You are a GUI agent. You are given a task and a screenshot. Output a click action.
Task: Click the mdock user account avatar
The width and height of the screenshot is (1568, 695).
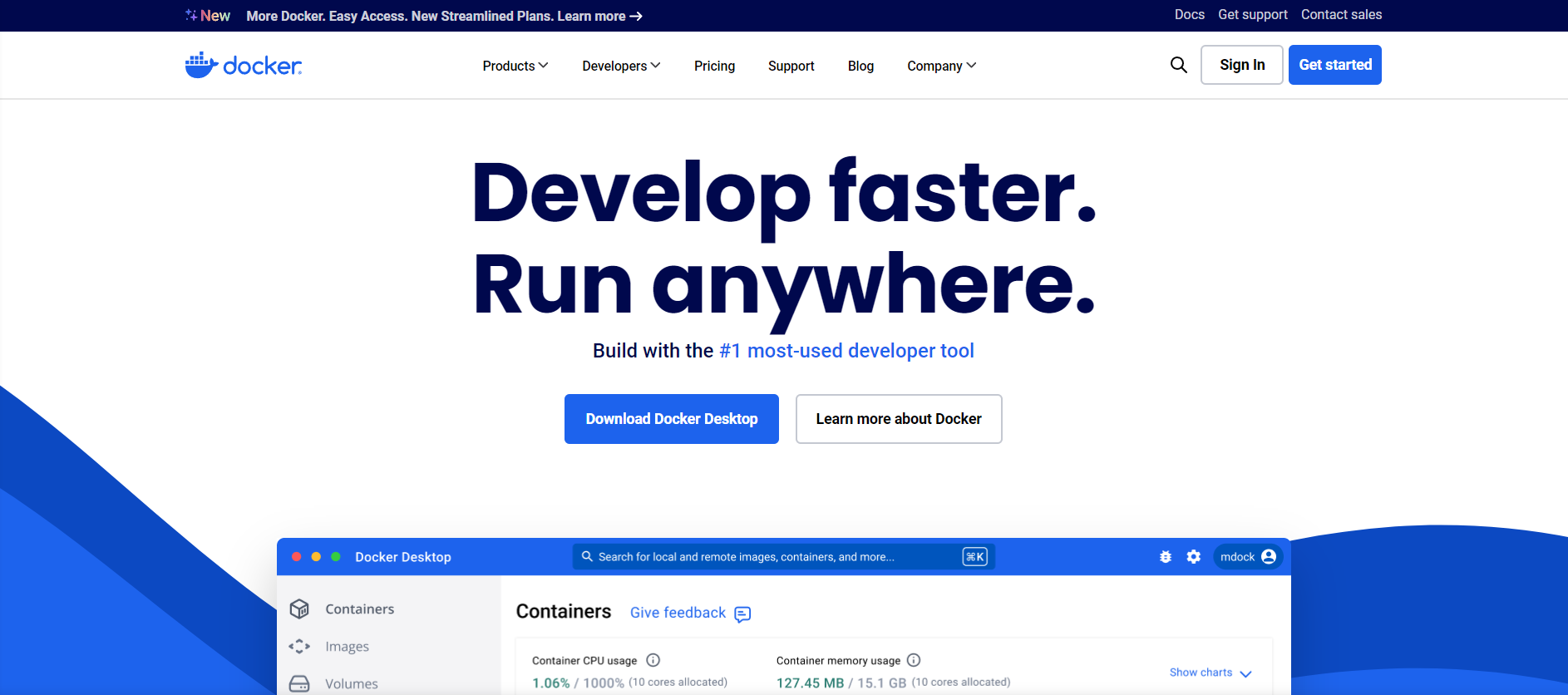[x=1269, y=557]
